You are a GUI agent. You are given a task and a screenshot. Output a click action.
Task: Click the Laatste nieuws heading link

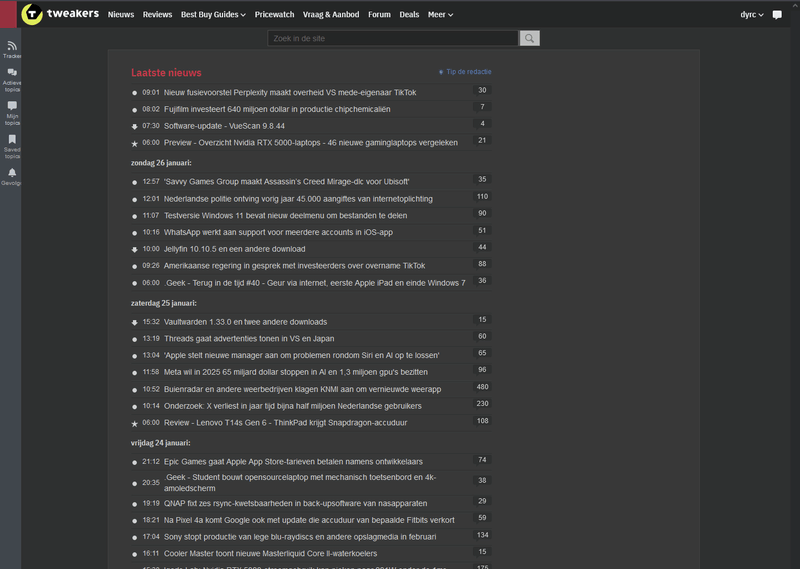pos(166,72)
